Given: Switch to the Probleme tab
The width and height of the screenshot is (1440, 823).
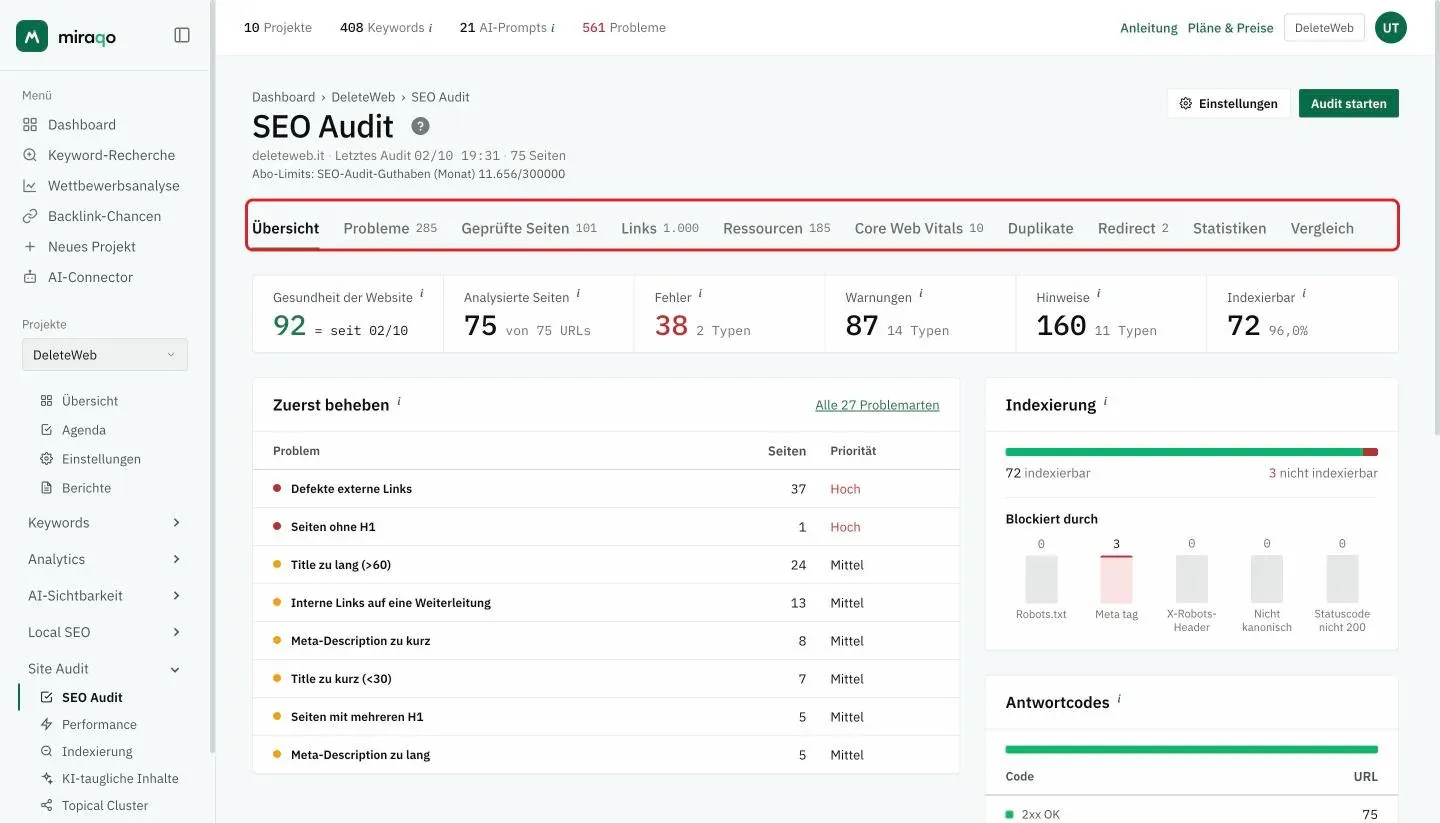Looking at the screenshot, I should coord(390,228).
